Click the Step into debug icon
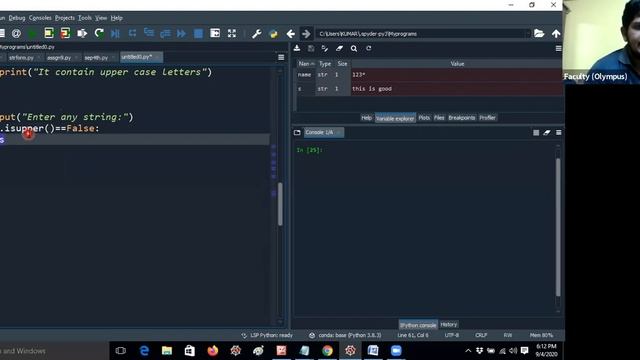Image resolution: width=640 pixels, height=360 pixels. click(149, 33)
